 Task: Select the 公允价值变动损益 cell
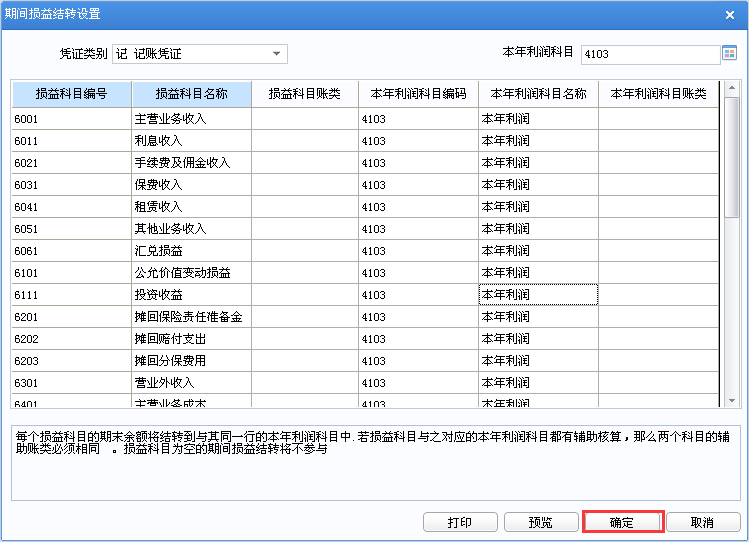(x=192, y=273)
